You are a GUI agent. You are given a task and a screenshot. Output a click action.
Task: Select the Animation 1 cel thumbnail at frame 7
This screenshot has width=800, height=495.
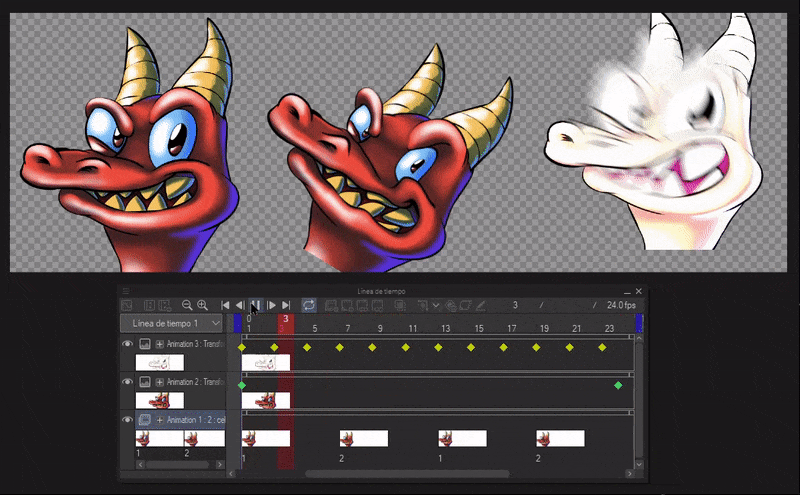pos(364,438)
